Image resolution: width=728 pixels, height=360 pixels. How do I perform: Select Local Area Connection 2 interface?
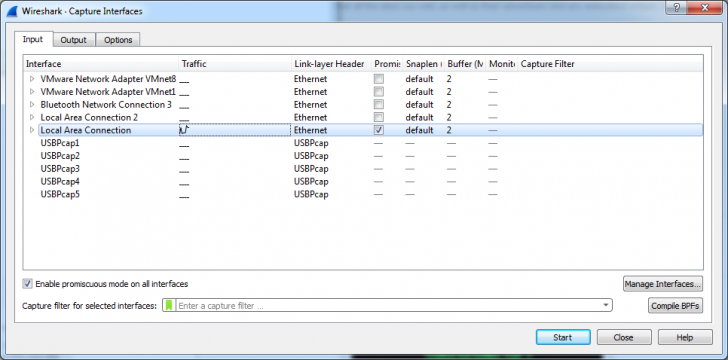tap(89, 117)
